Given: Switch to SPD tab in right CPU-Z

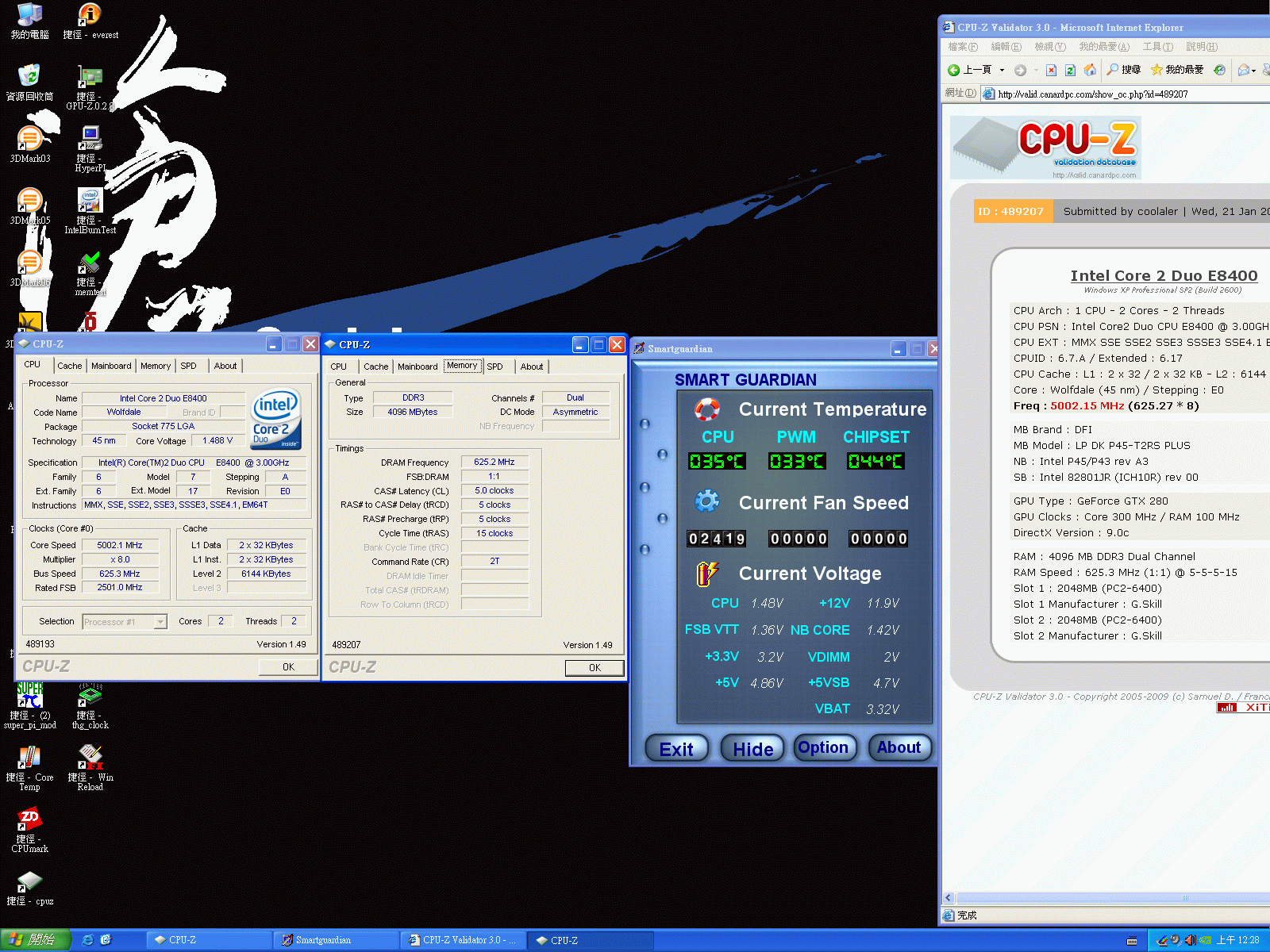Looking at the screenshot, I should 495,367.
